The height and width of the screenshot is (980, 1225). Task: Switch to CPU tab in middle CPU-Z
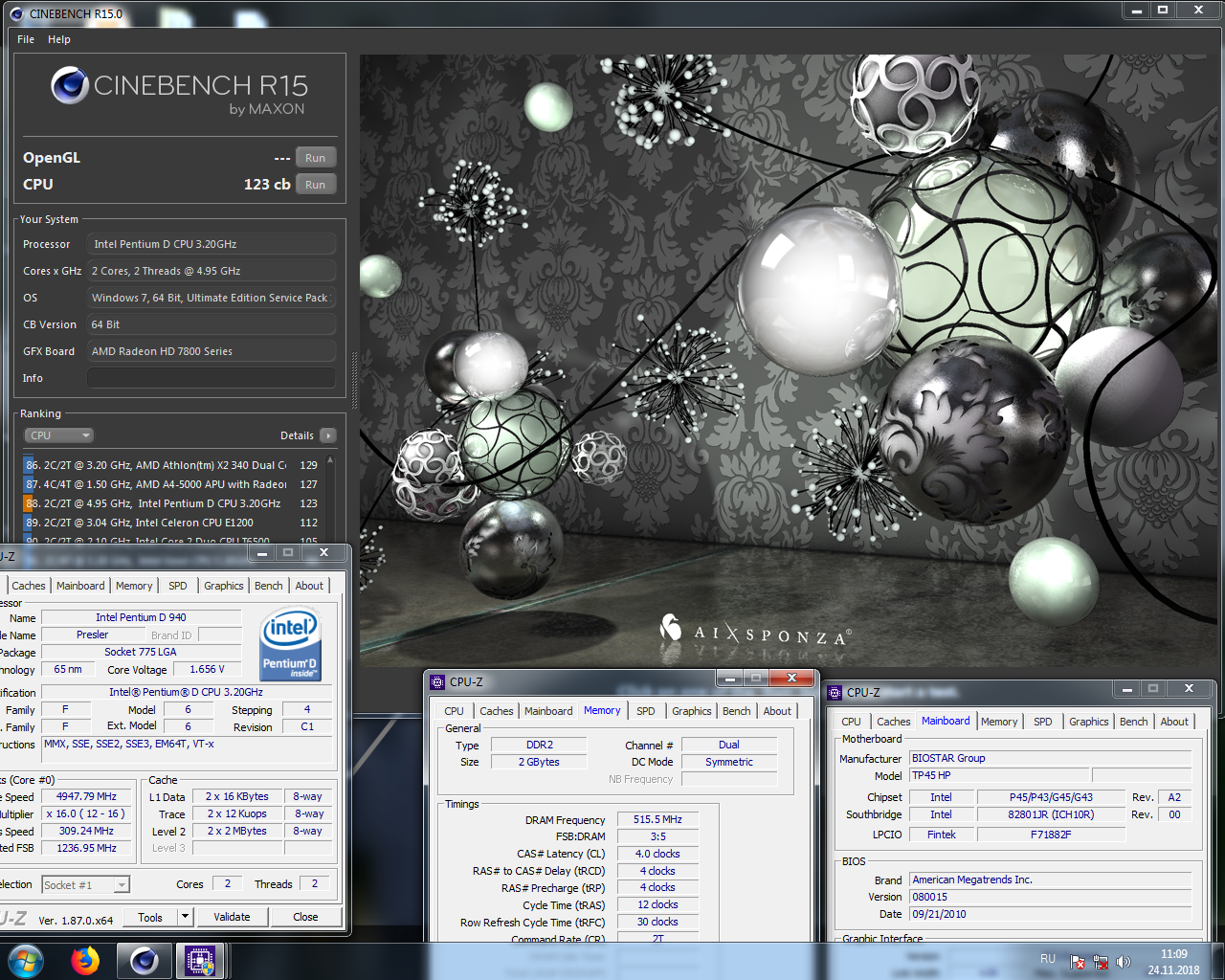tap(454, 711)
